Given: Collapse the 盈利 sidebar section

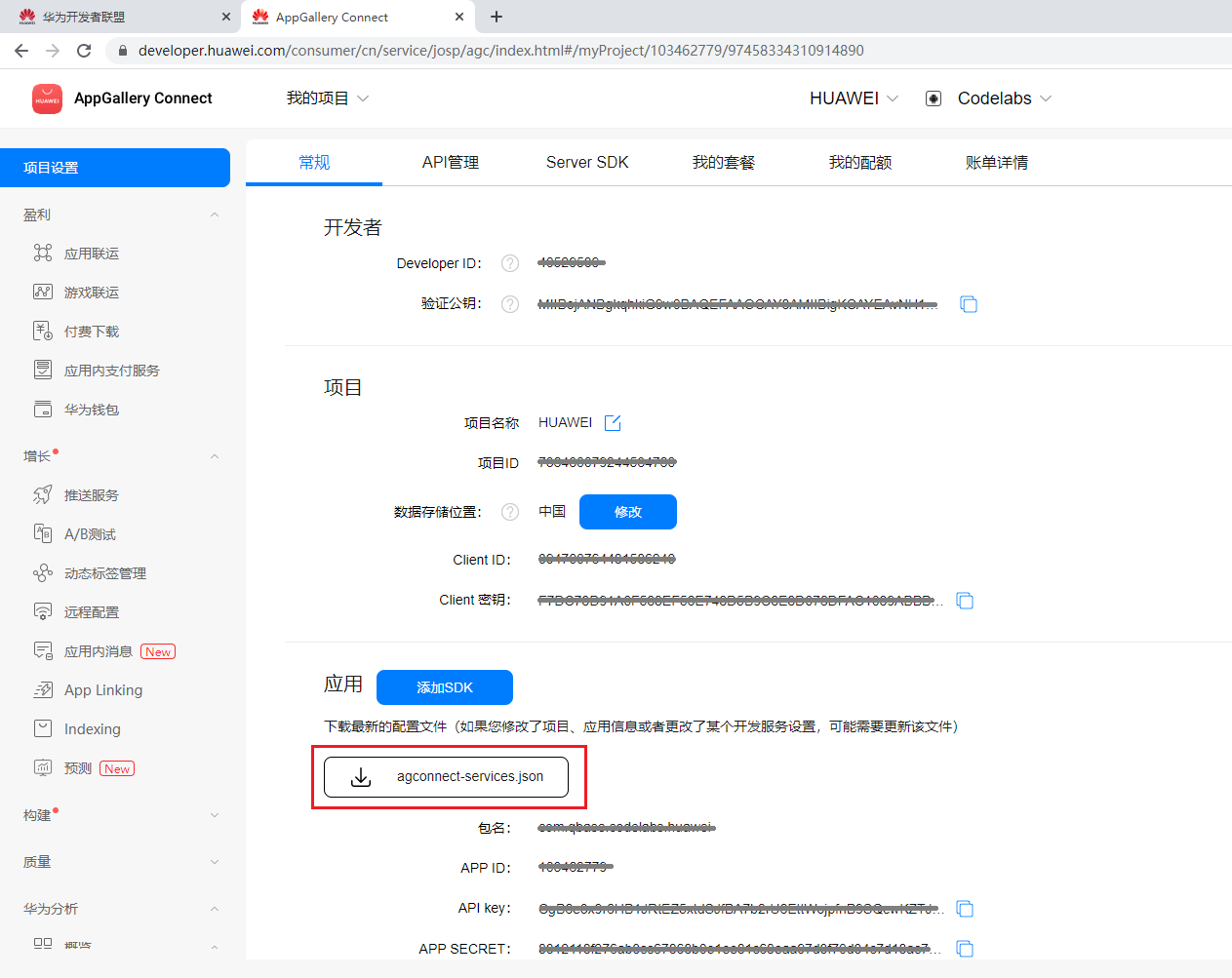Looking at the screenshot, I should pyautogui.click(x=215, y=215).
